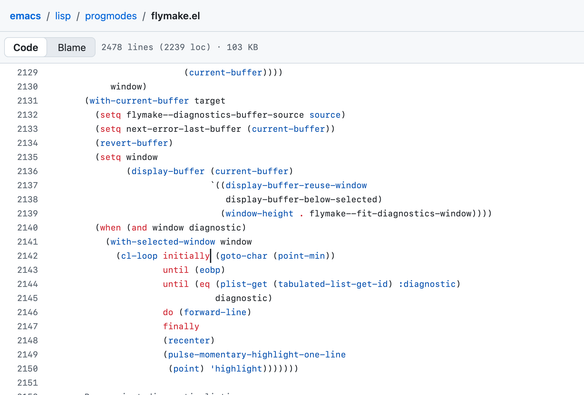Viewport: 584px width, 395px height.
Task: Select line number 2134
Action: tap(28, 143)
